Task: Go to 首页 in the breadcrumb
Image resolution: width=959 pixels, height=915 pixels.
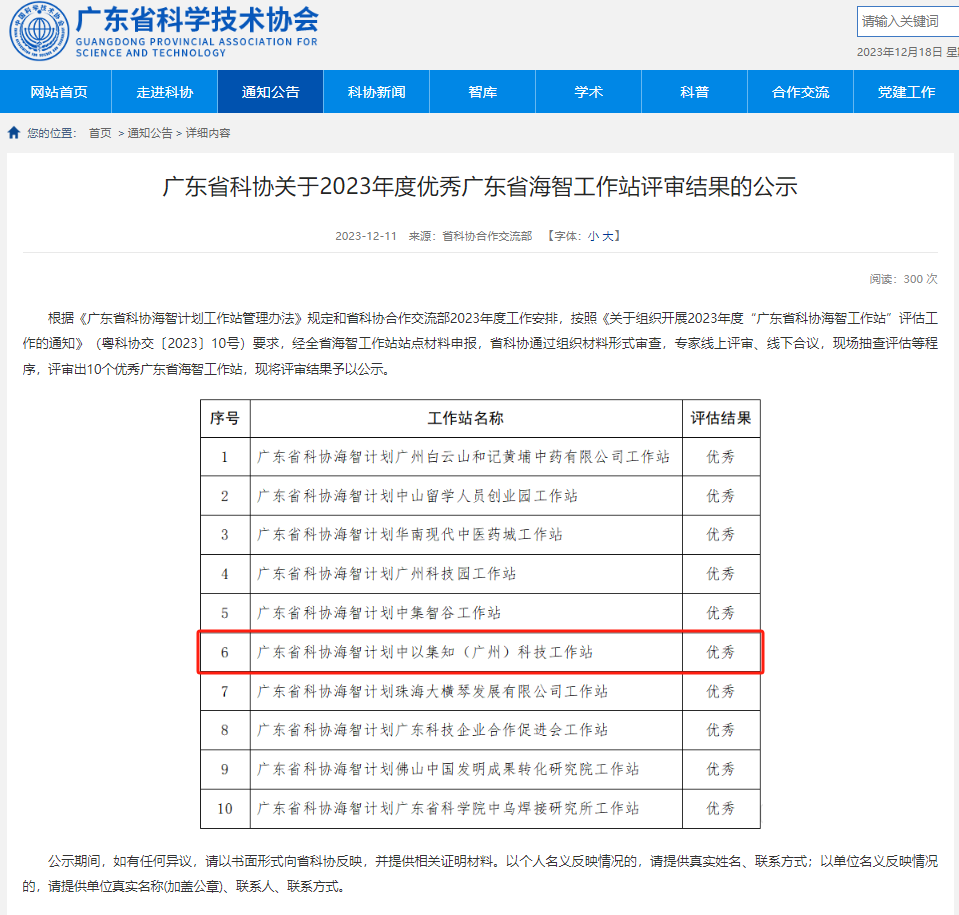Action: [x=100, y=133]
